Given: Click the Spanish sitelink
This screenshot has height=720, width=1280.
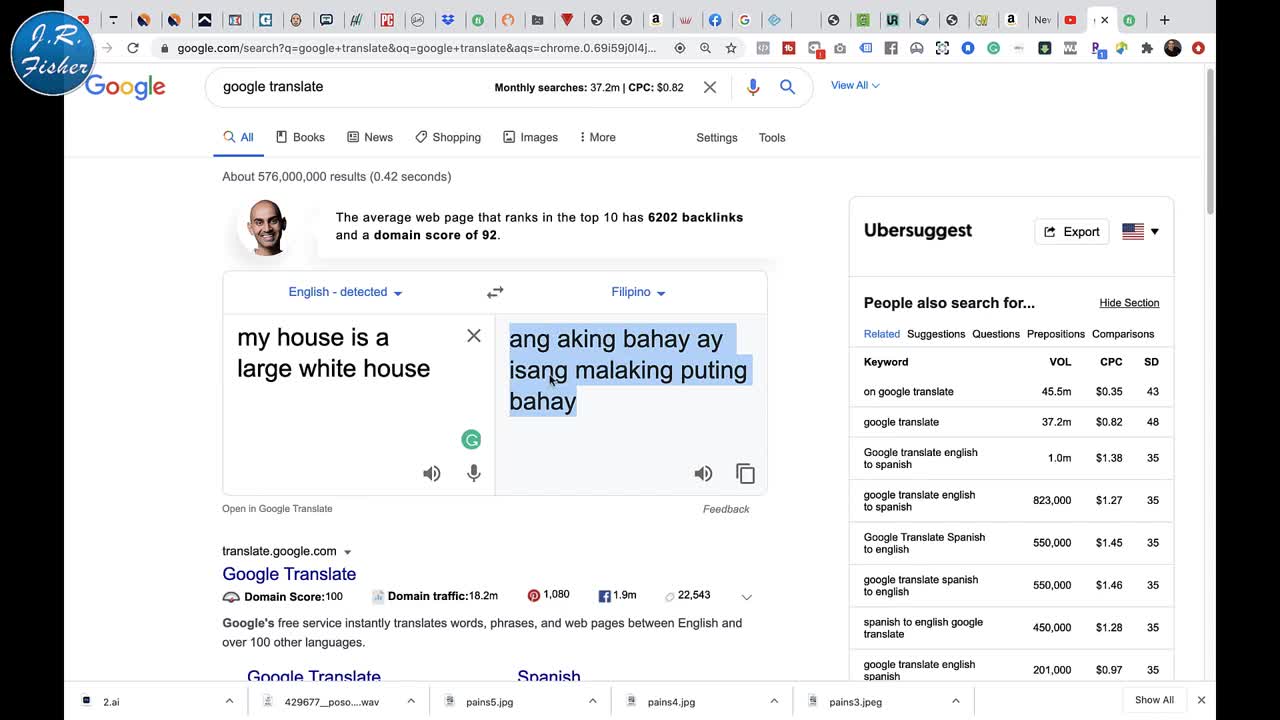Looking at the screenshot, I should pos(549,676).
